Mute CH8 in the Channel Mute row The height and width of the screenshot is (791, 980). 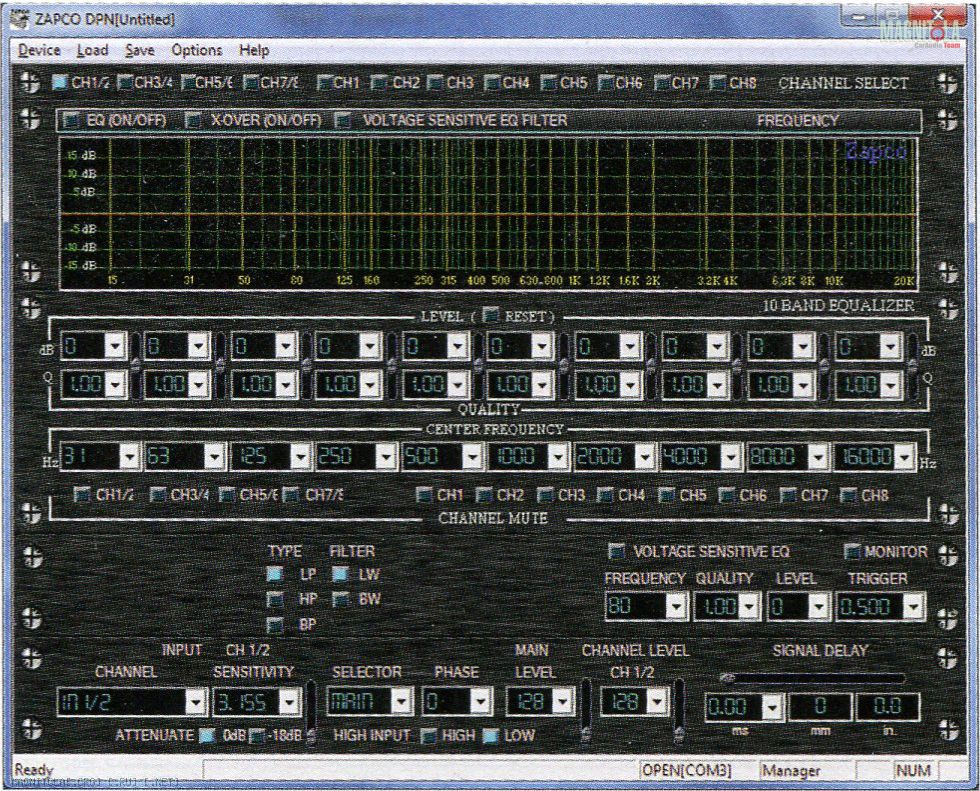click(848, 495)
